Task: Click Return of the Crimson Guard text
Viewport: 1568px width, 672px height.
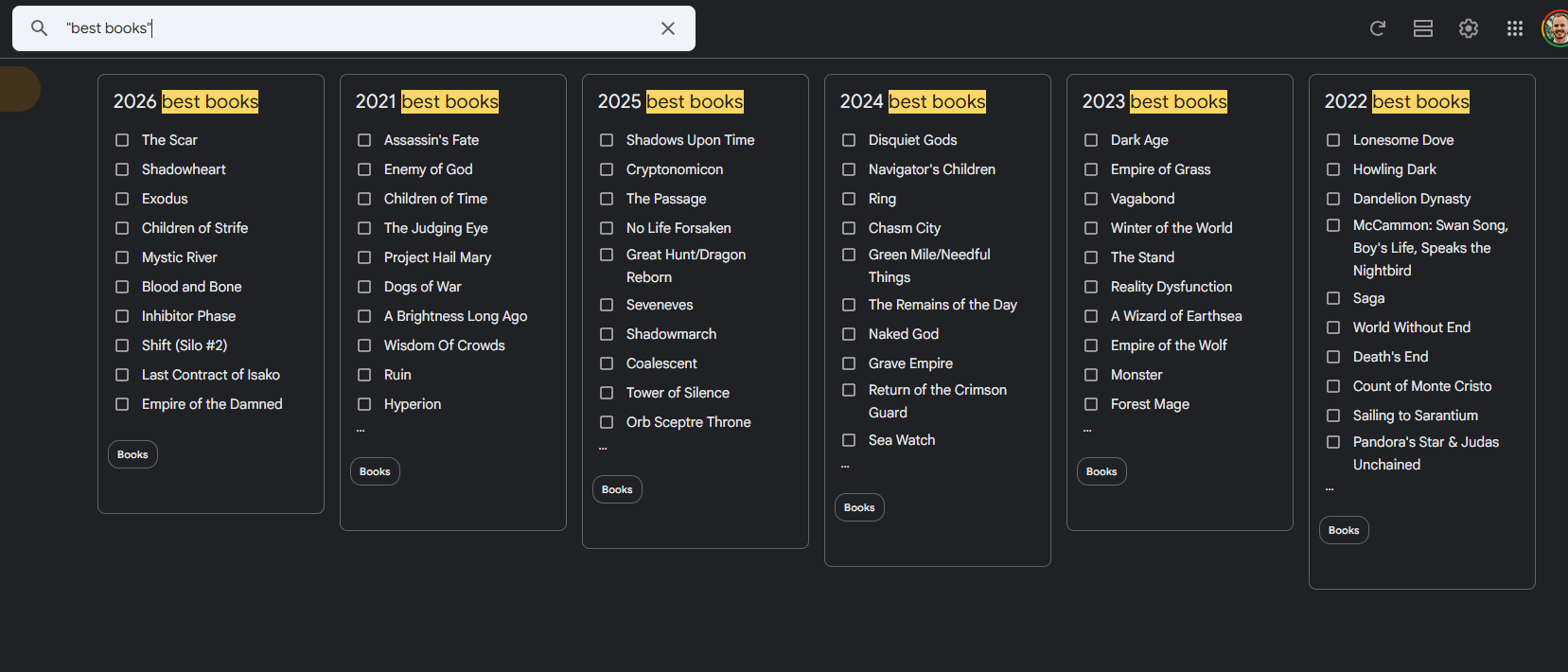Action: [x=938, y=401]
